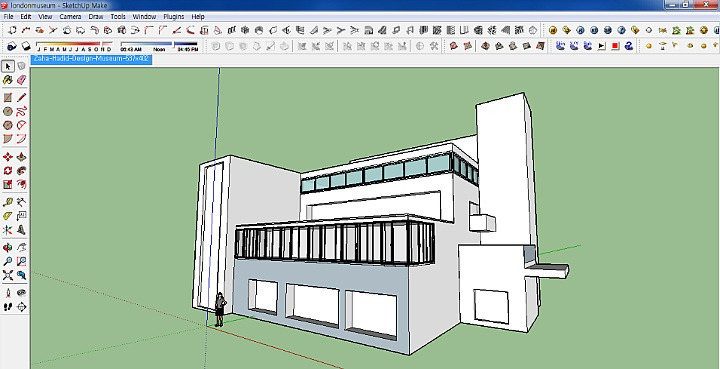This screenshot has height=369, width=720.
Task: Select the Paint Bucket tool
Action: coord(8,80)
